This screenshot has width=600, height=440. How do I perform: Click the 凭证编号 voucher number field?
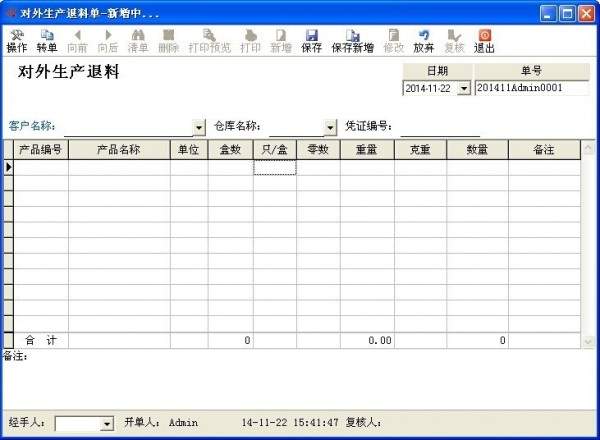pyautogui.click(x=440, y=127)
